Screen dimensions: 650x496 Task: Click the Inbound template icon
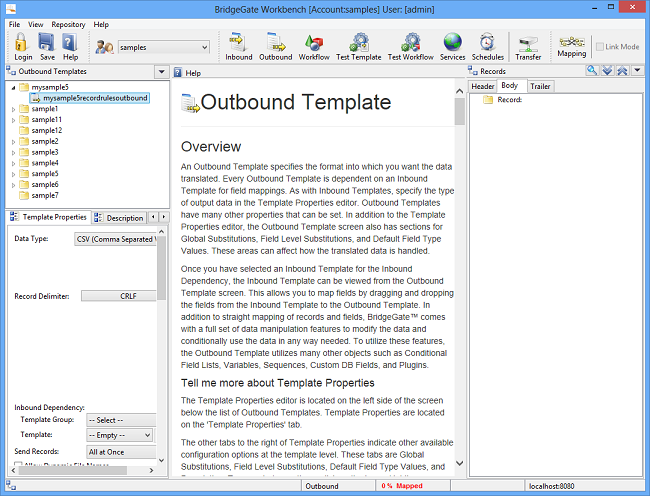(x=238, y=42)
